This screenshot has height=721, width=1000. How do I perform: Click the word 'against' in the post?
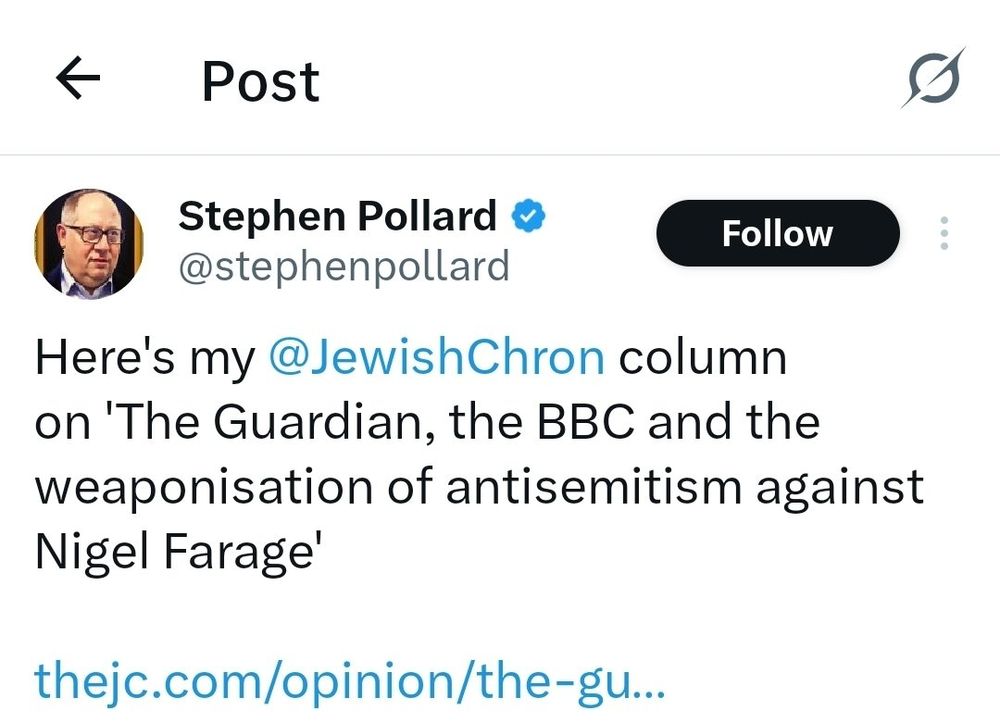[840, 487]
